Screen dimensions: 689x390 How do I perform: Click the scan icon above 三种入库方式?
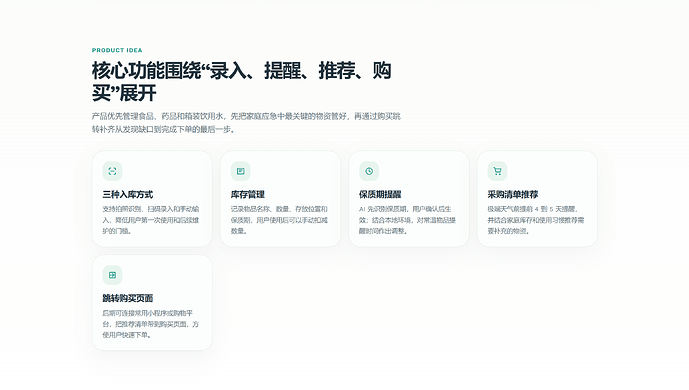pos(112,171)
